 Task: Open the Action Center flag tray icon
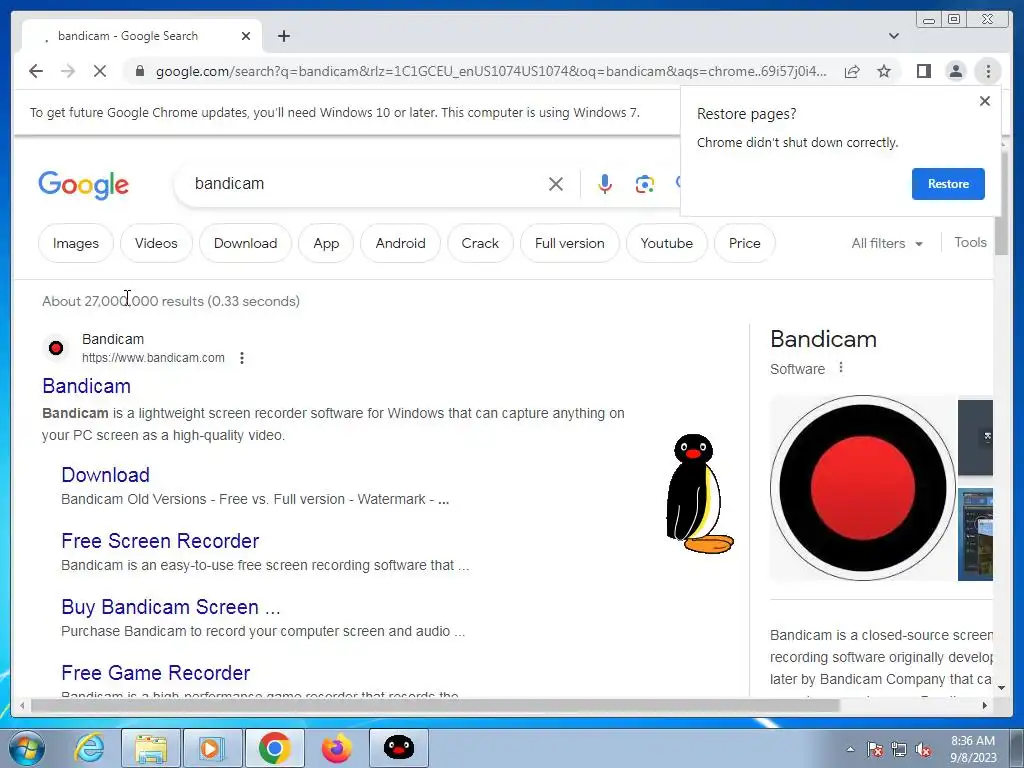874,749
